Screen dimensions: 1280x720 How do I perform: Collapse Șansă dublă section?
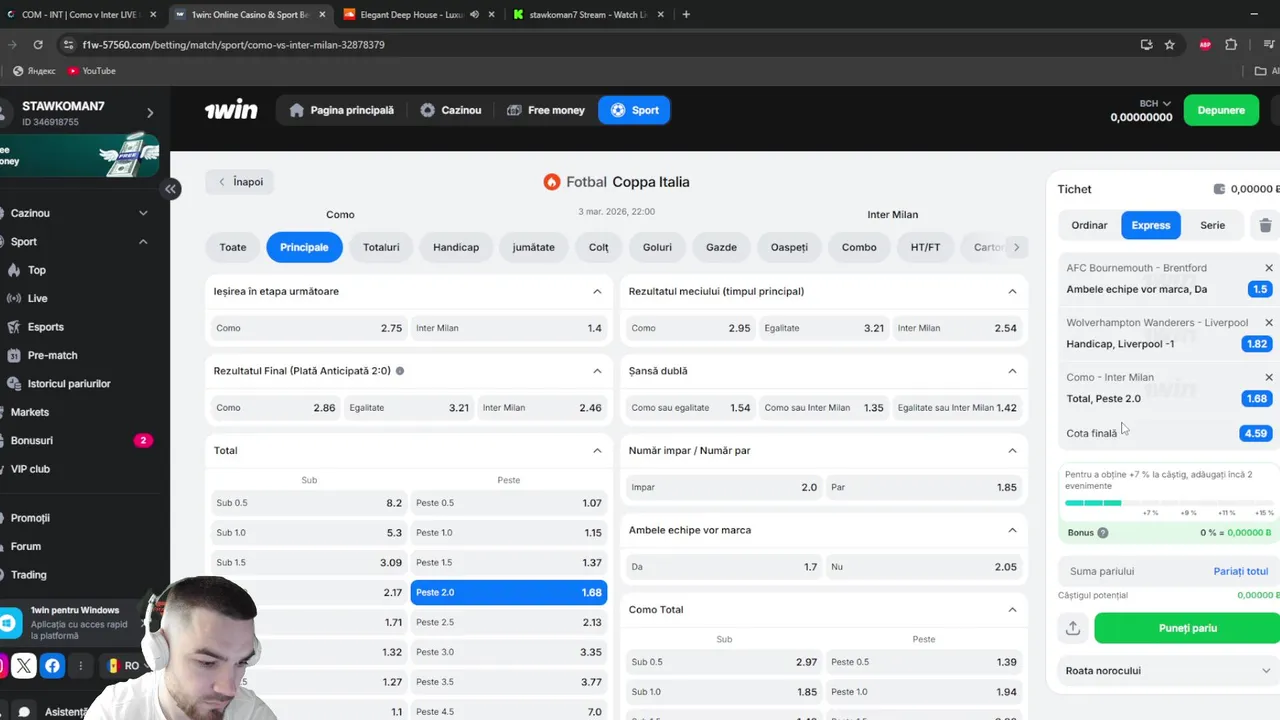click(x=1012, y=371)
